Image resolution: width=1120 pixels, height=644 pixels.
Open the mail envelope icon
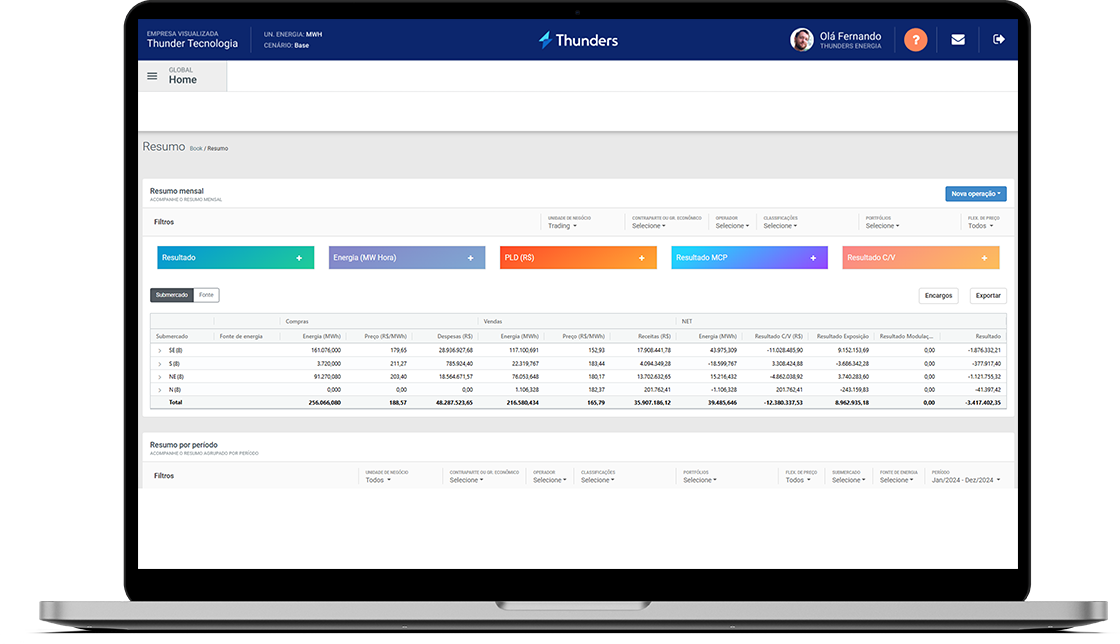(x=958, y=40)
